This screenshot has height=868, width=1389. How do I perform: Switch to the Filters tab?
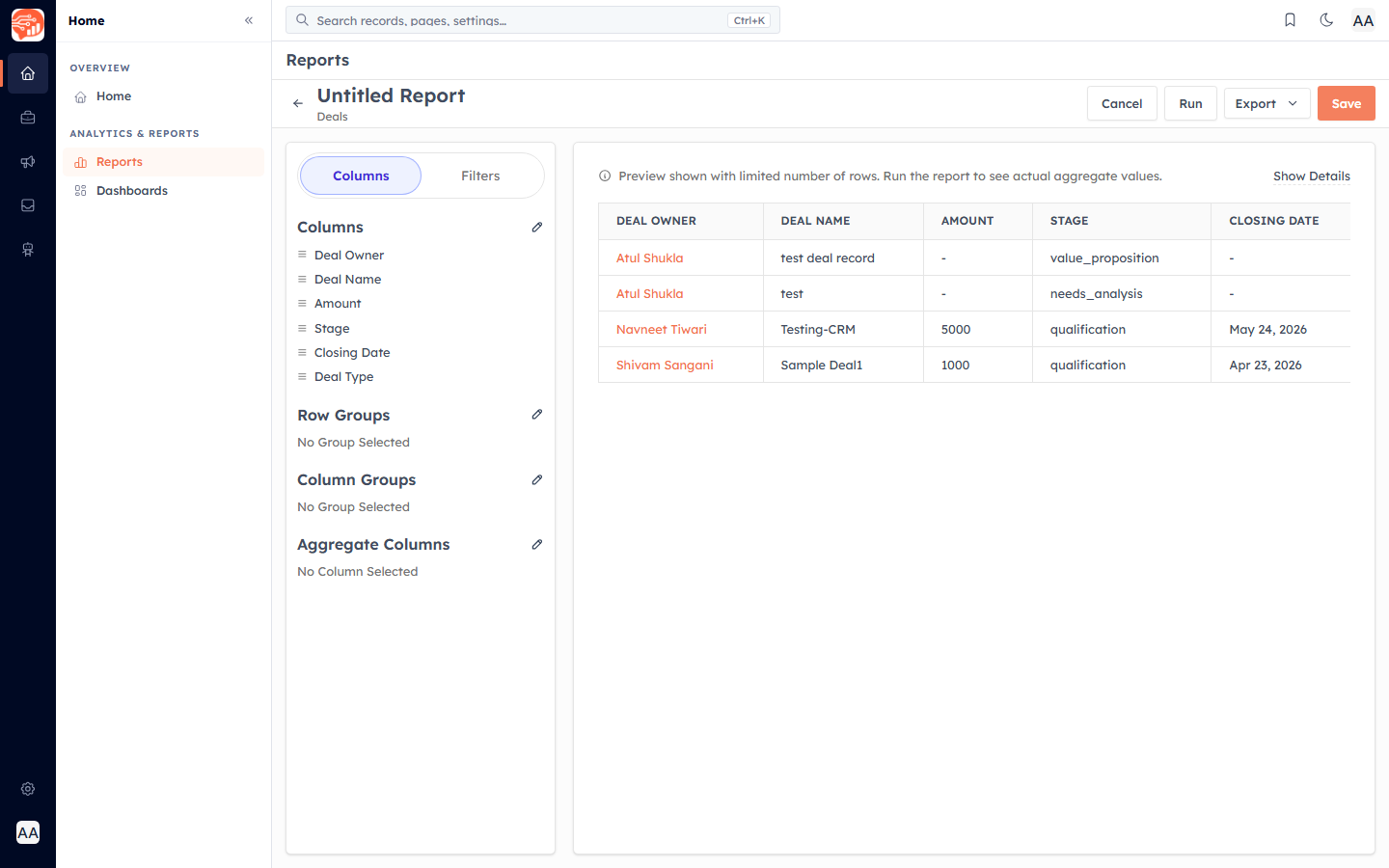480,176
